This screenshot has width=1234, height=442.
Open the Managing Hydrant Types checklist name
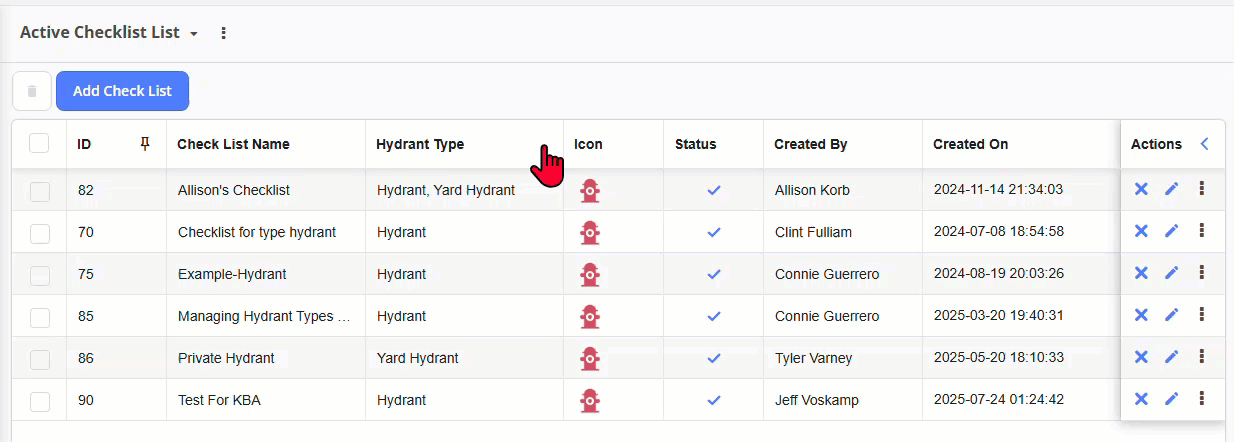coord(263,316)
